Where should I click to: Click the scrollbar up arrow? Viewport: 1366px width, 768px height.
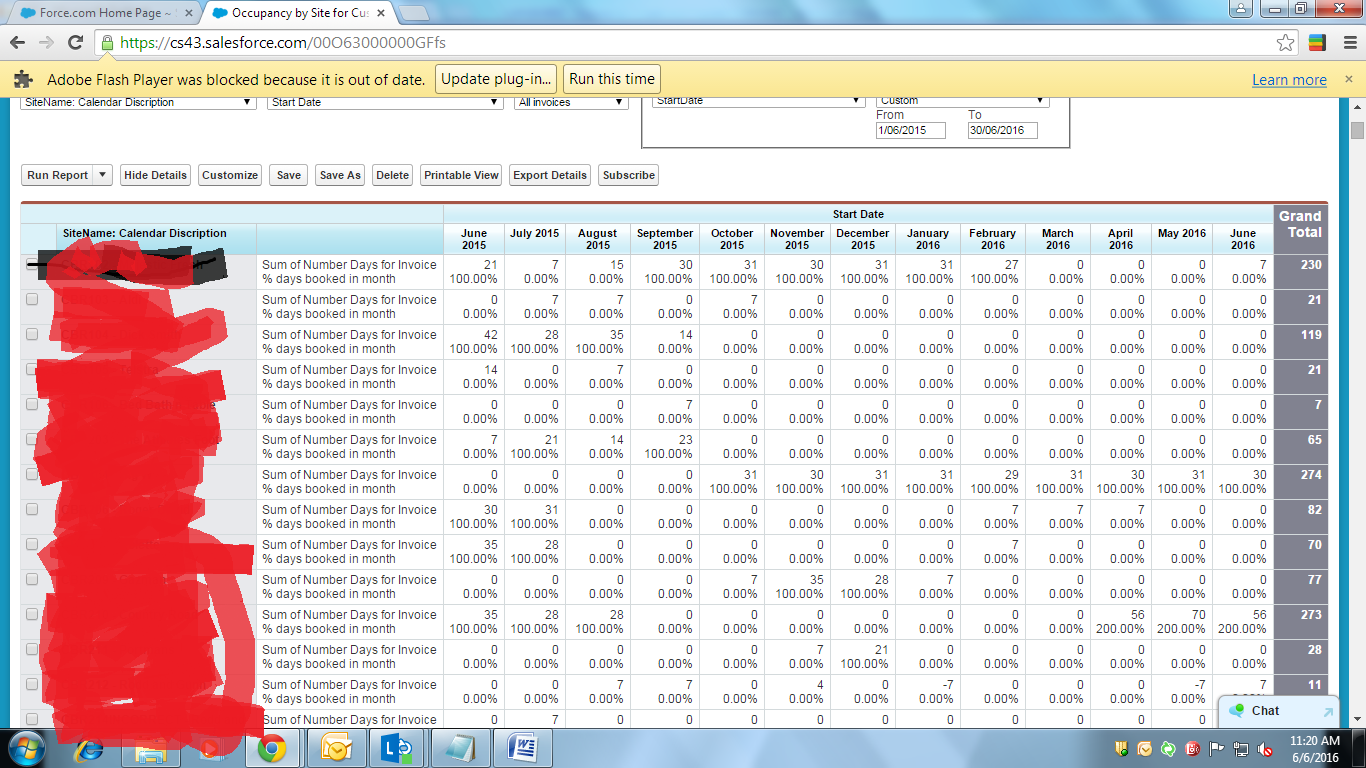pos(1357,106)
